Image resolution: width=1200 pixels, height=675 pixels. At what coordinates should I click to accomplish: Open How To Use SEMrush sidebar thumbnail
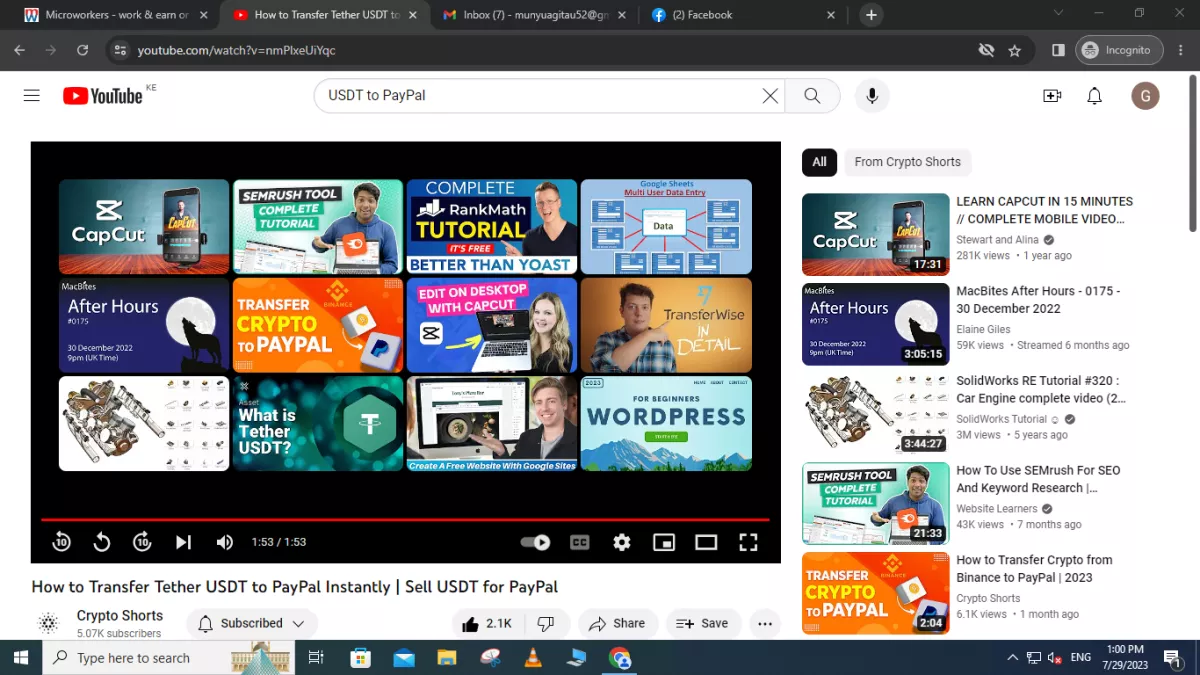pos(875,503)
